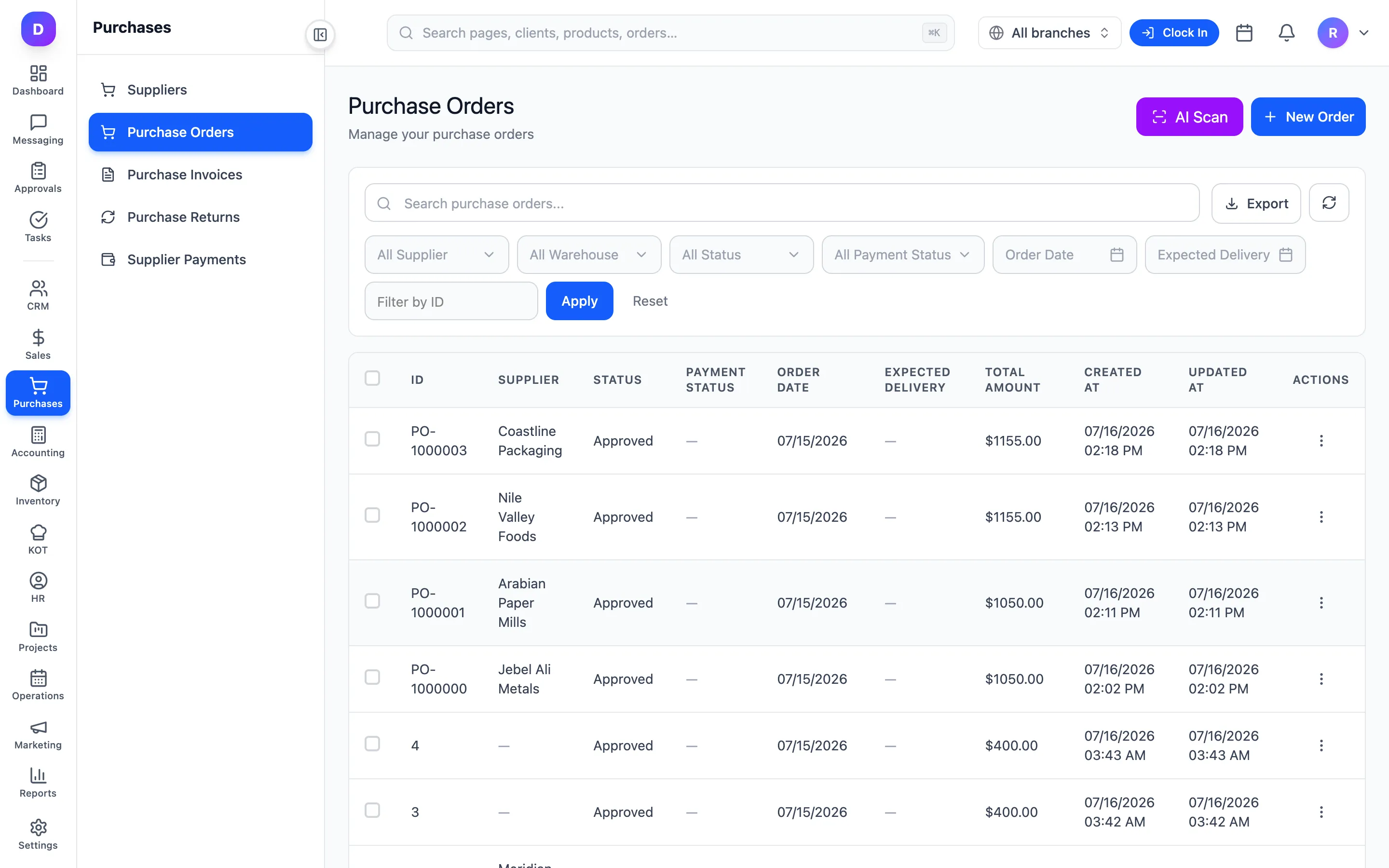Open Settings from the sidebar

click(x=38, y=834)
